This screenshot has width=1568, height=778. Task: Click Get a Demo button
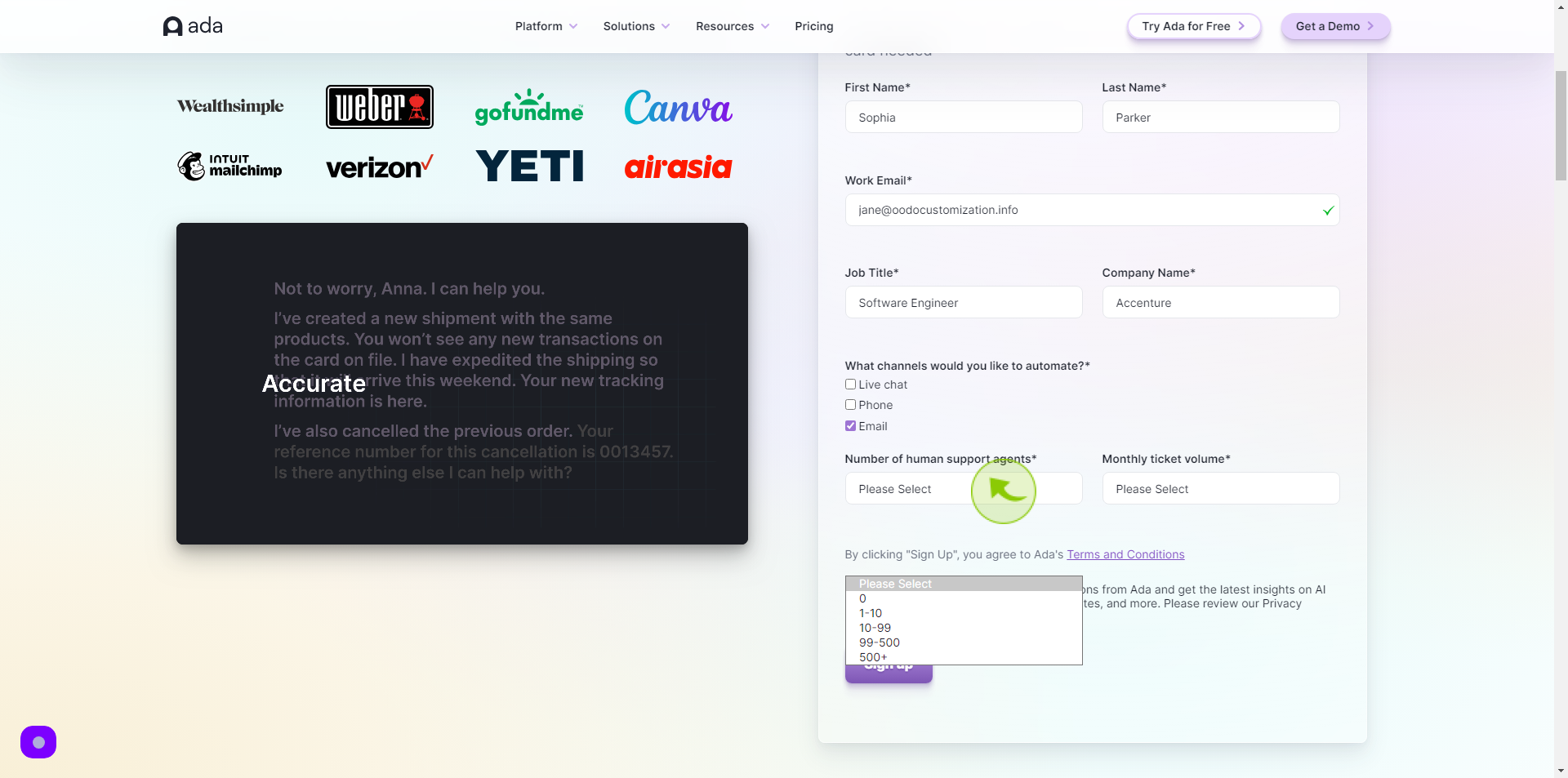pyautogui.click(x=1335, y=26)
